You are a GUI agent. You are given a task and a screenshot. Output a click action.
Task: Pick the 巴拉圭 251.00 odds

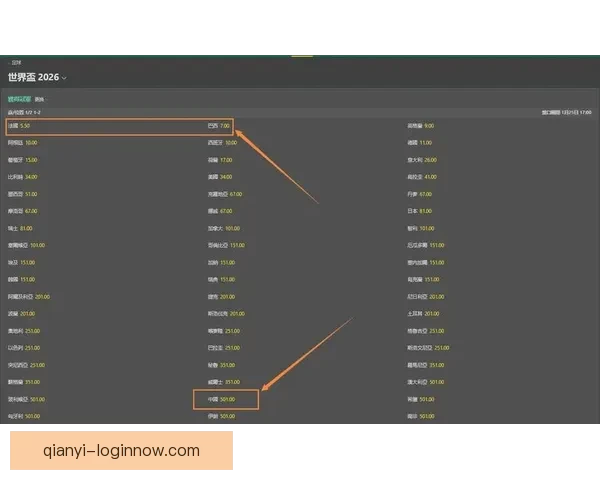coord(224,348)
